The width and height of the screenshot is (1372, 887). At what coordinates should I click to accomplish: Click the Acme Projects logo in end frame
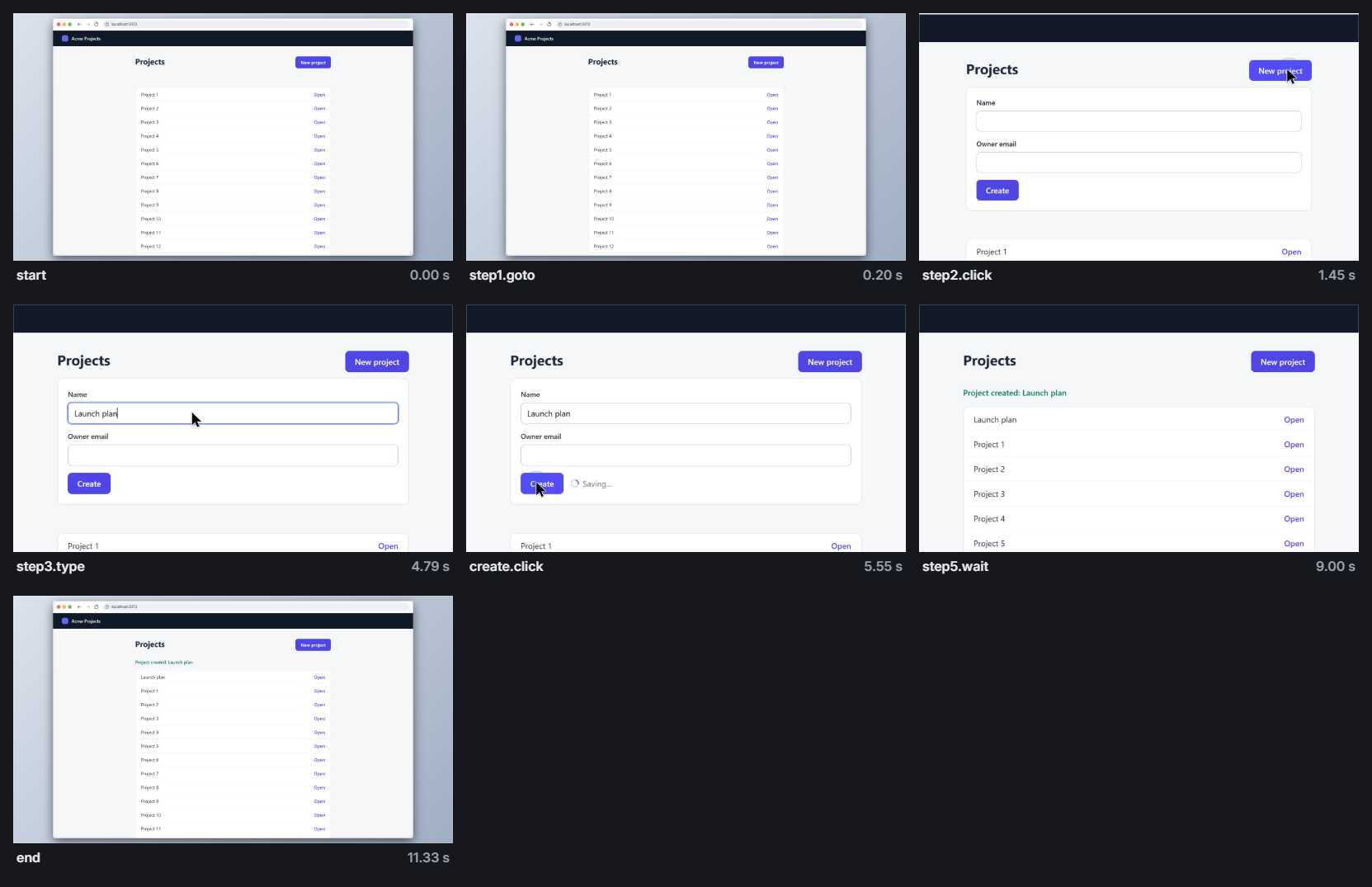(65, 621)
